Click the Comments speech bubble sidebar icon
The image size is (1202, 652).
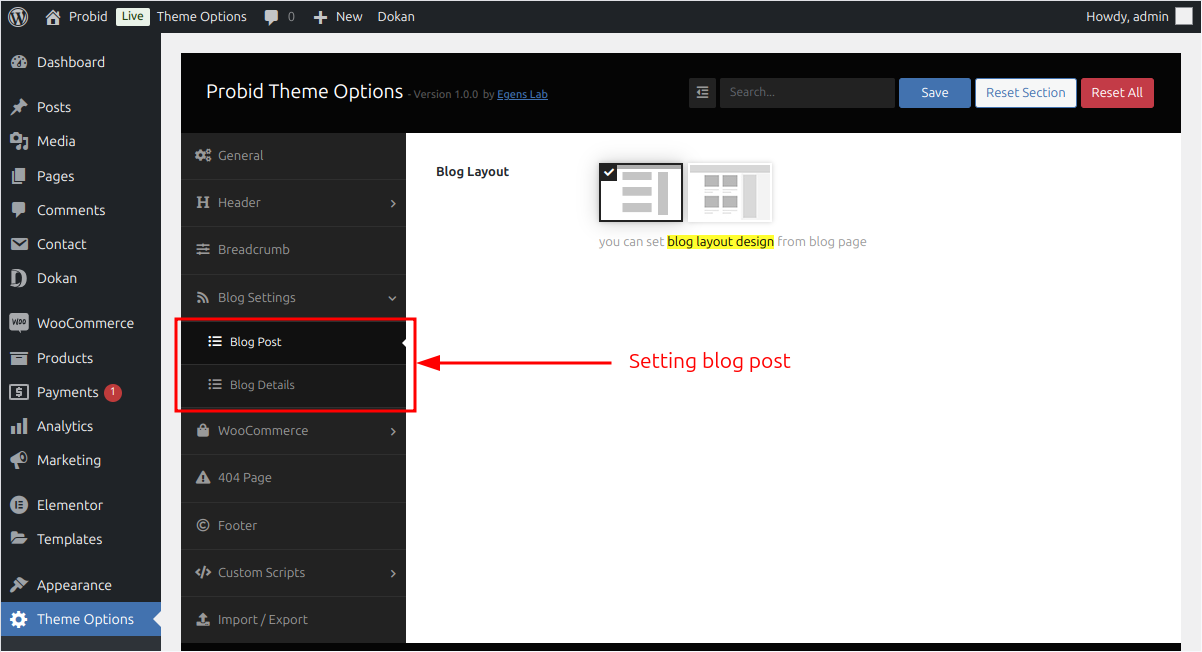pyautogui.click(x=19, y=210)
